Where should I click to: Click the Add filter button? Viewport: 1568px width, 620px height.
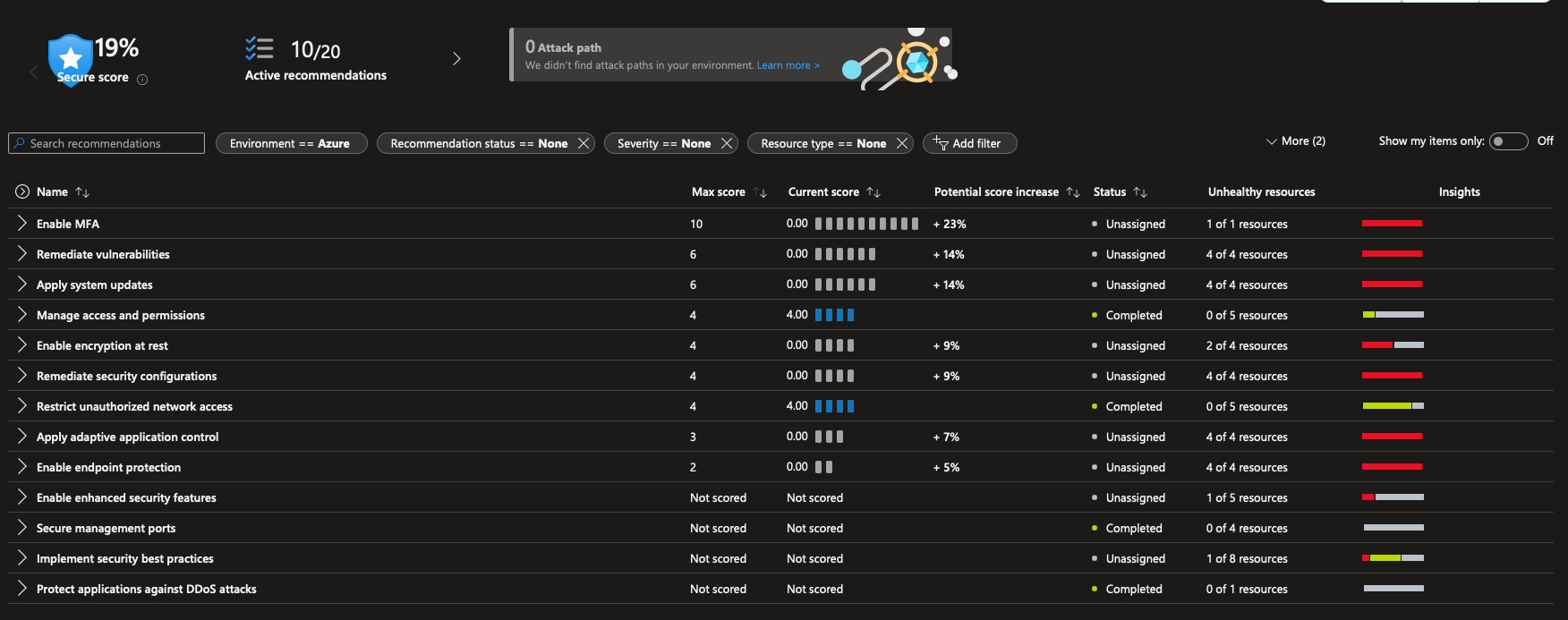[969, 143]
